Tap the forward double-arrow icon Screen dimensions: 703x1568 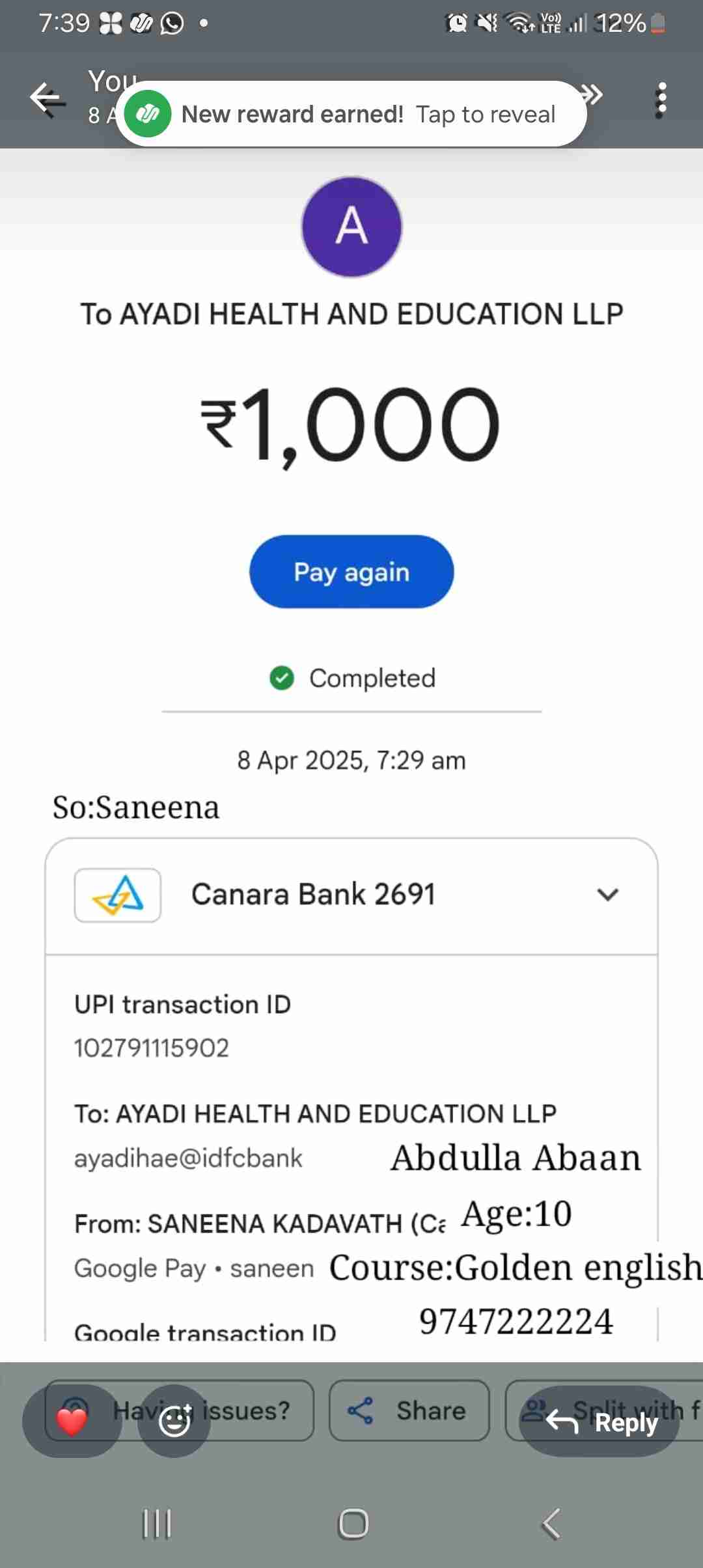coord(592,95)
